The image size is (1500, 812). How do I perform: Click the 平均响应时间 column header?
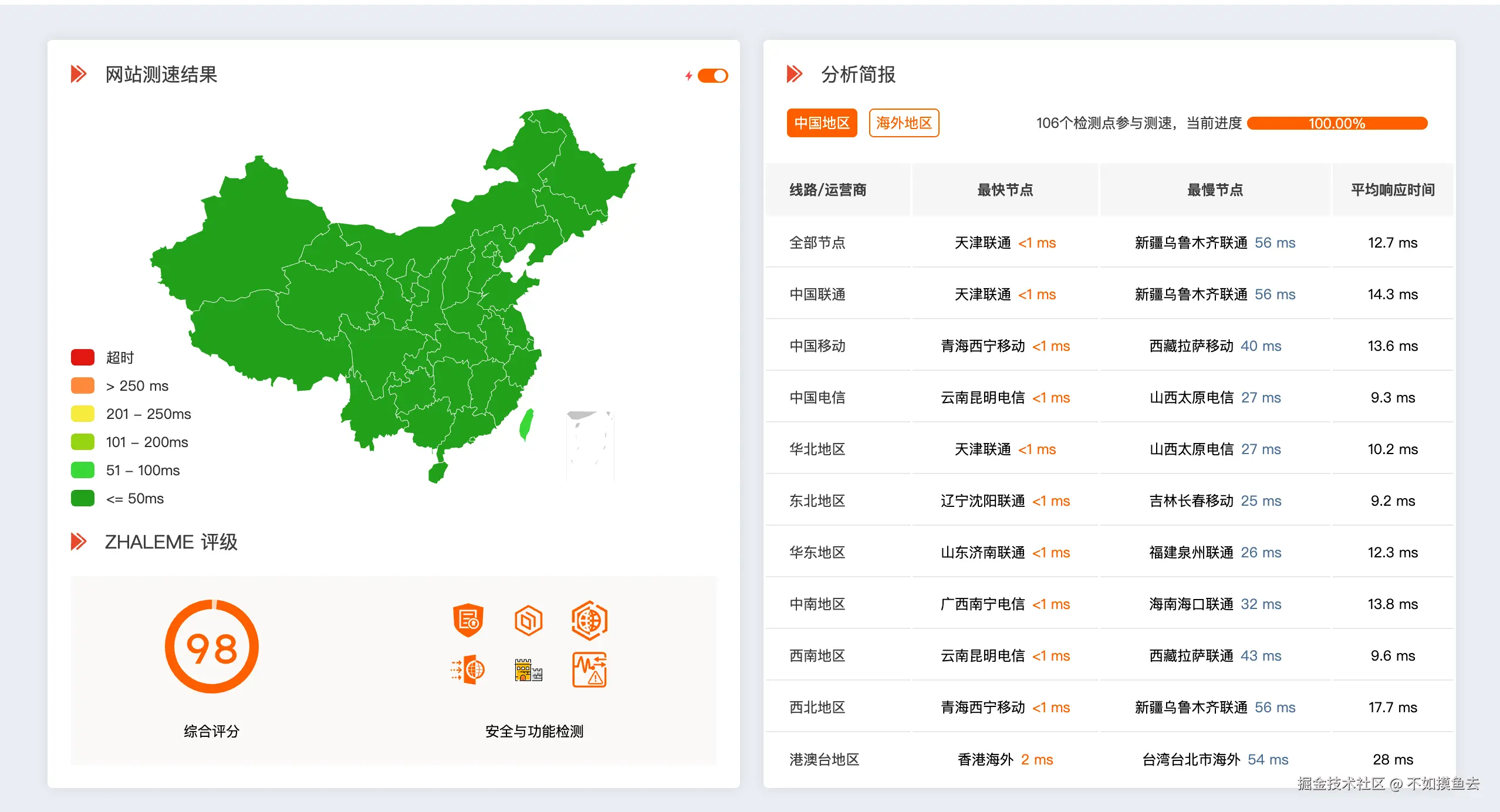pos(1393,190)
